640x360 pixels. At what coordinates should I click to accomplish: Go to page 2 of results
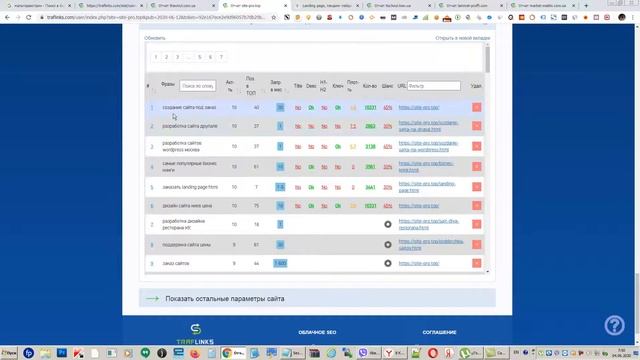(x=166, y=57)
